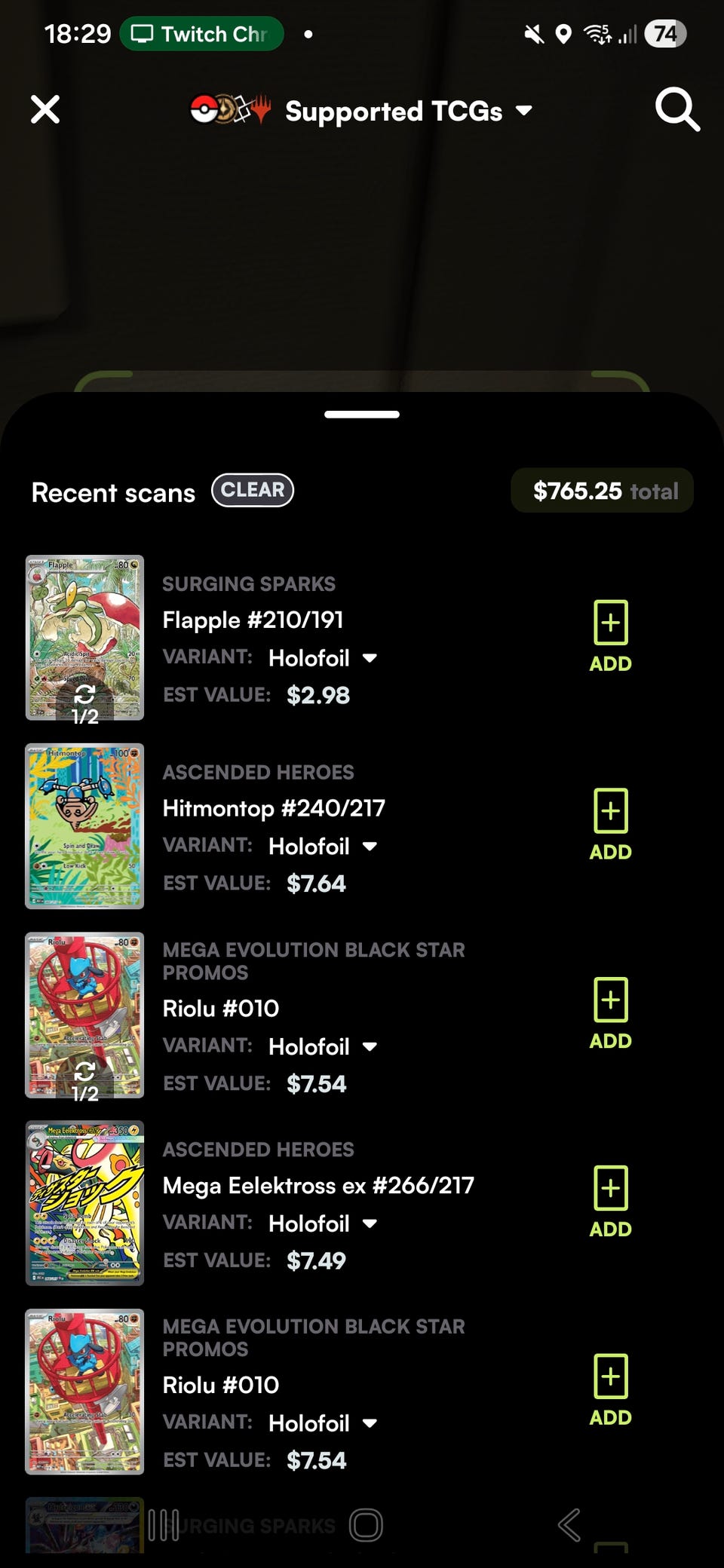Change Hitmontop's Holofoil variant
Viewport: 724px width, 1568px height.
coord(323,847)
